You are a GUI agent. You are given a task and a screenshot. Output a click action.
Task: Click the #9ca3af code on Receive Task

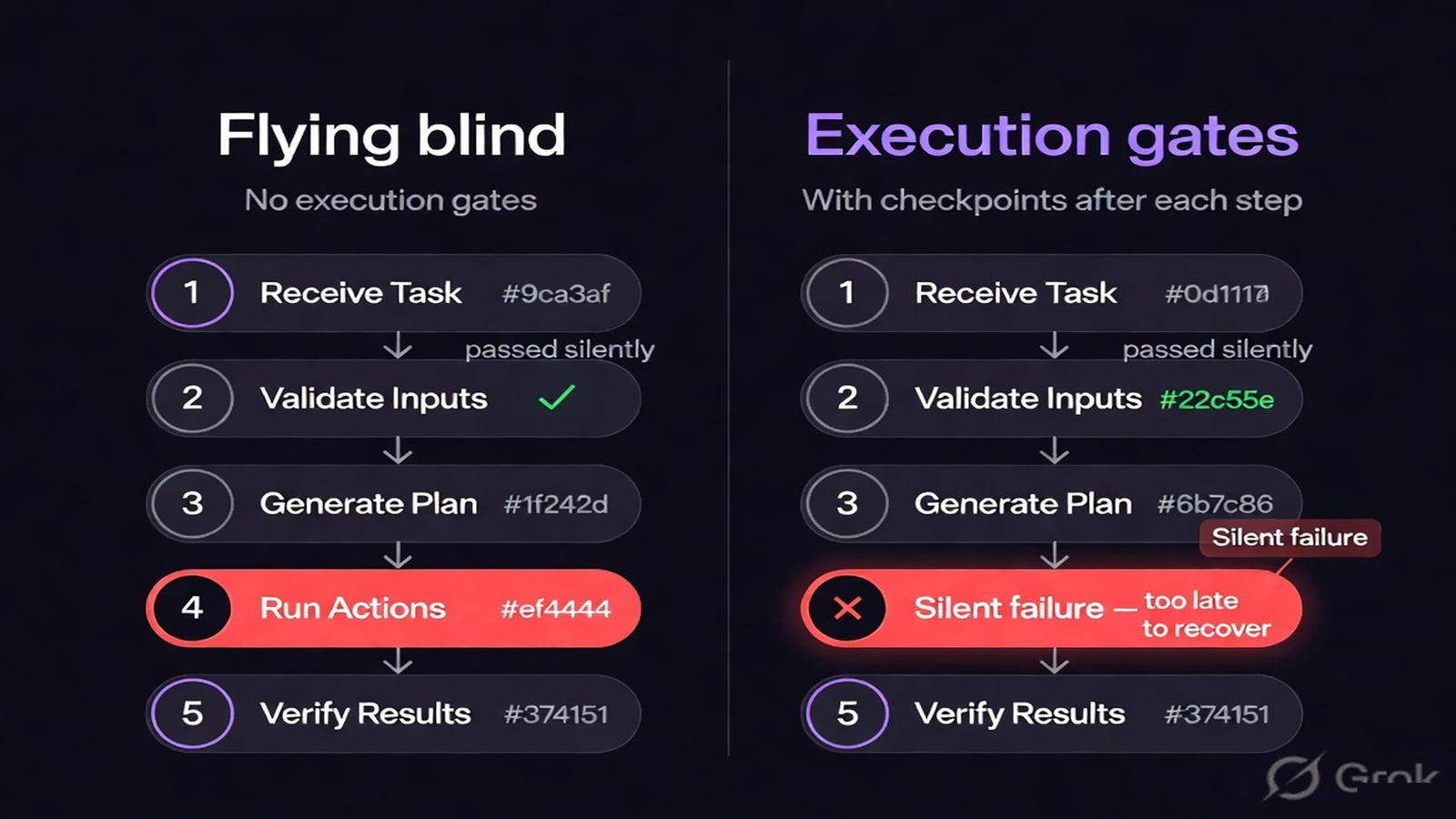pyautogui.click(x=556, y=293)
